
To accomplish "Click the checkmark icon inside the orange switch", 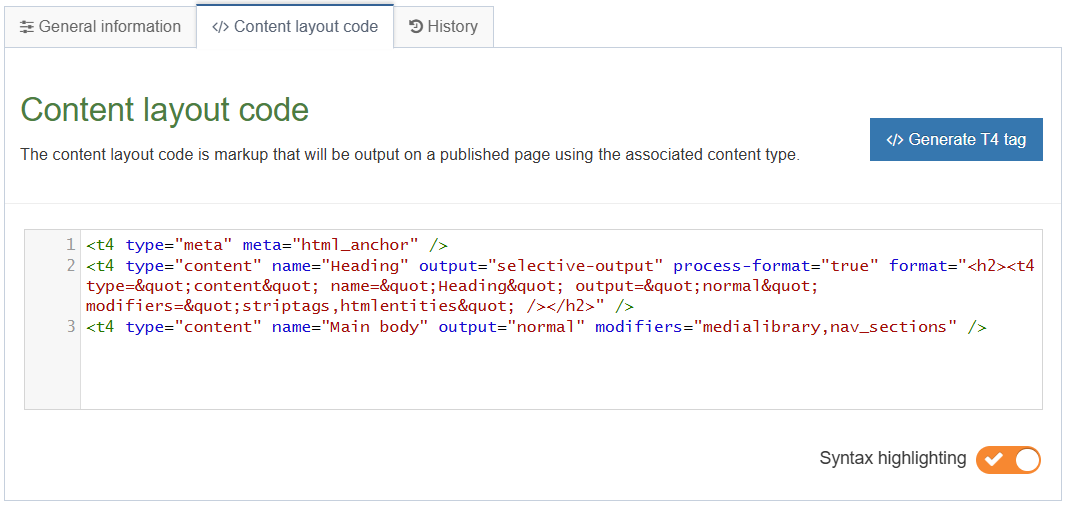I will (993, 459).
